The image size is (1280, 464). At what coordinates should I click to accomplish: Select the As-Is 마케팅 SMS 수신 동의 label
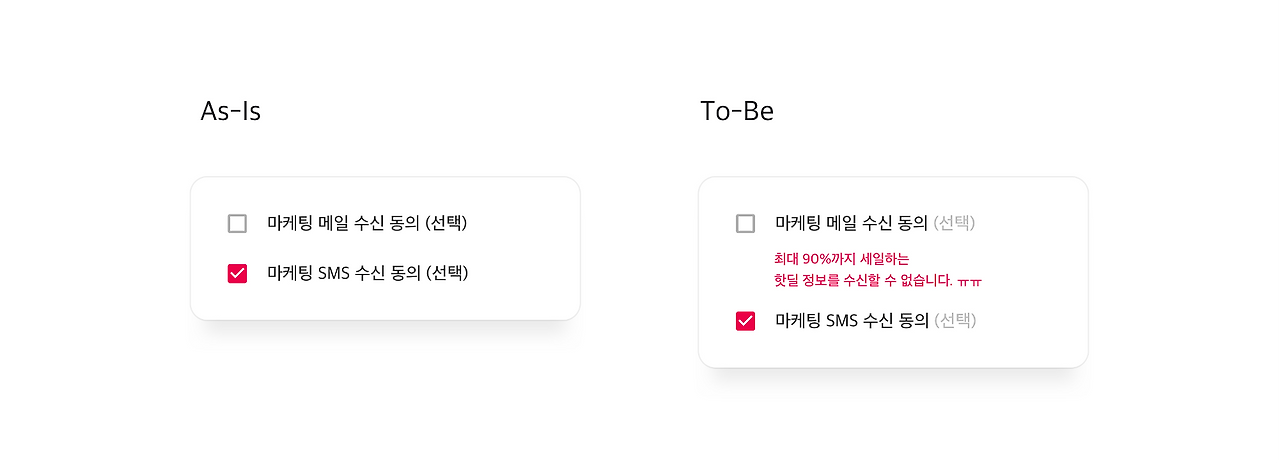[x=344, y=273]
